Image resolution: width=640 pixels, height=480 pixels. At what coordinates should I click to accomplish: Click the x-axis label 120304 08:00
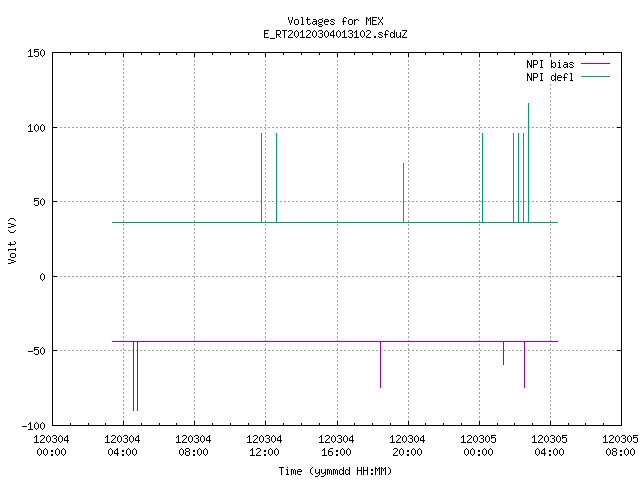click(193, 445)
